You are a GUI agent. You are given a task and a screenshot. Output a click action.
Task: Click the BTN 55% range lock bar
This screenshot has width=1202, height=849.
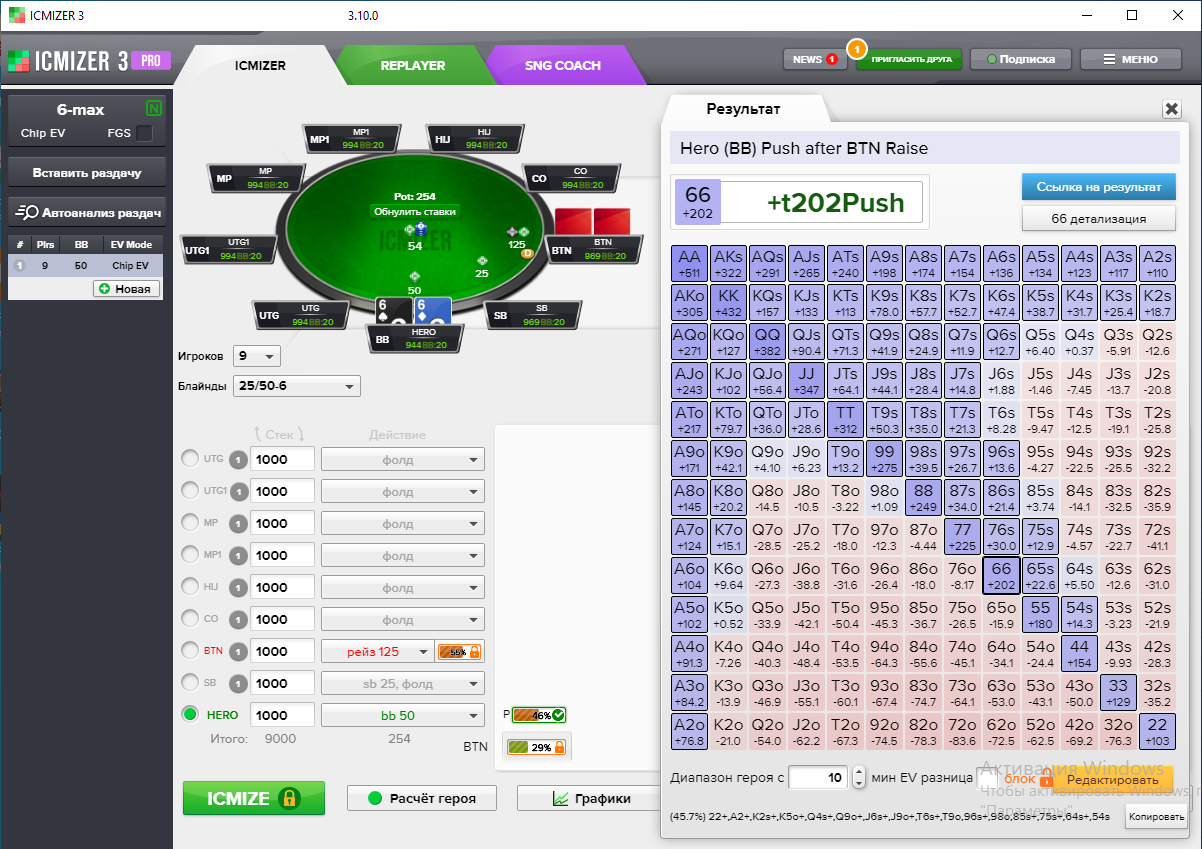[460, 652]
